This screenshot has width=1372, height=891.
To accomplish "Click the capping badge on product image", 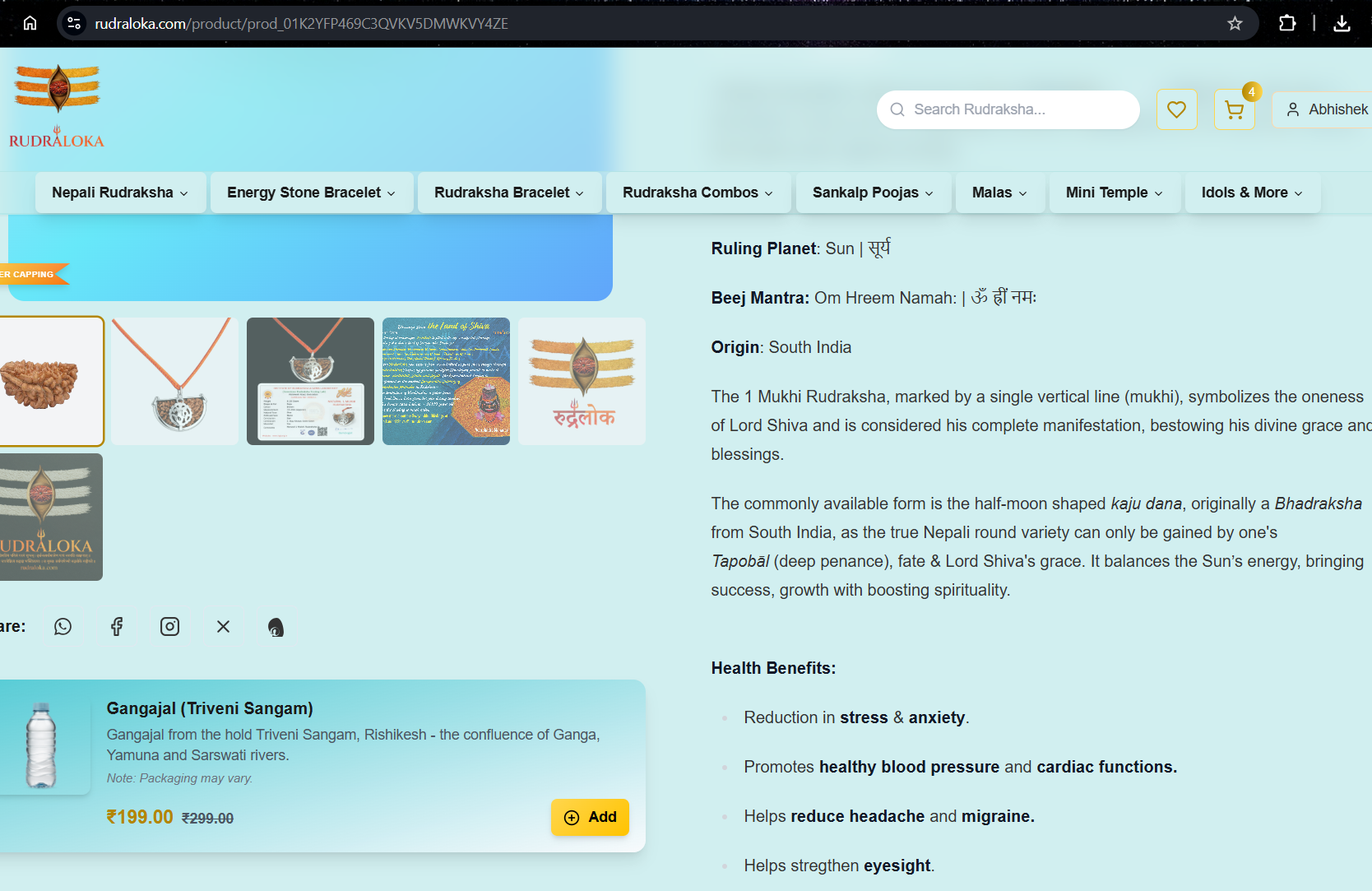I will coord(33,274).
